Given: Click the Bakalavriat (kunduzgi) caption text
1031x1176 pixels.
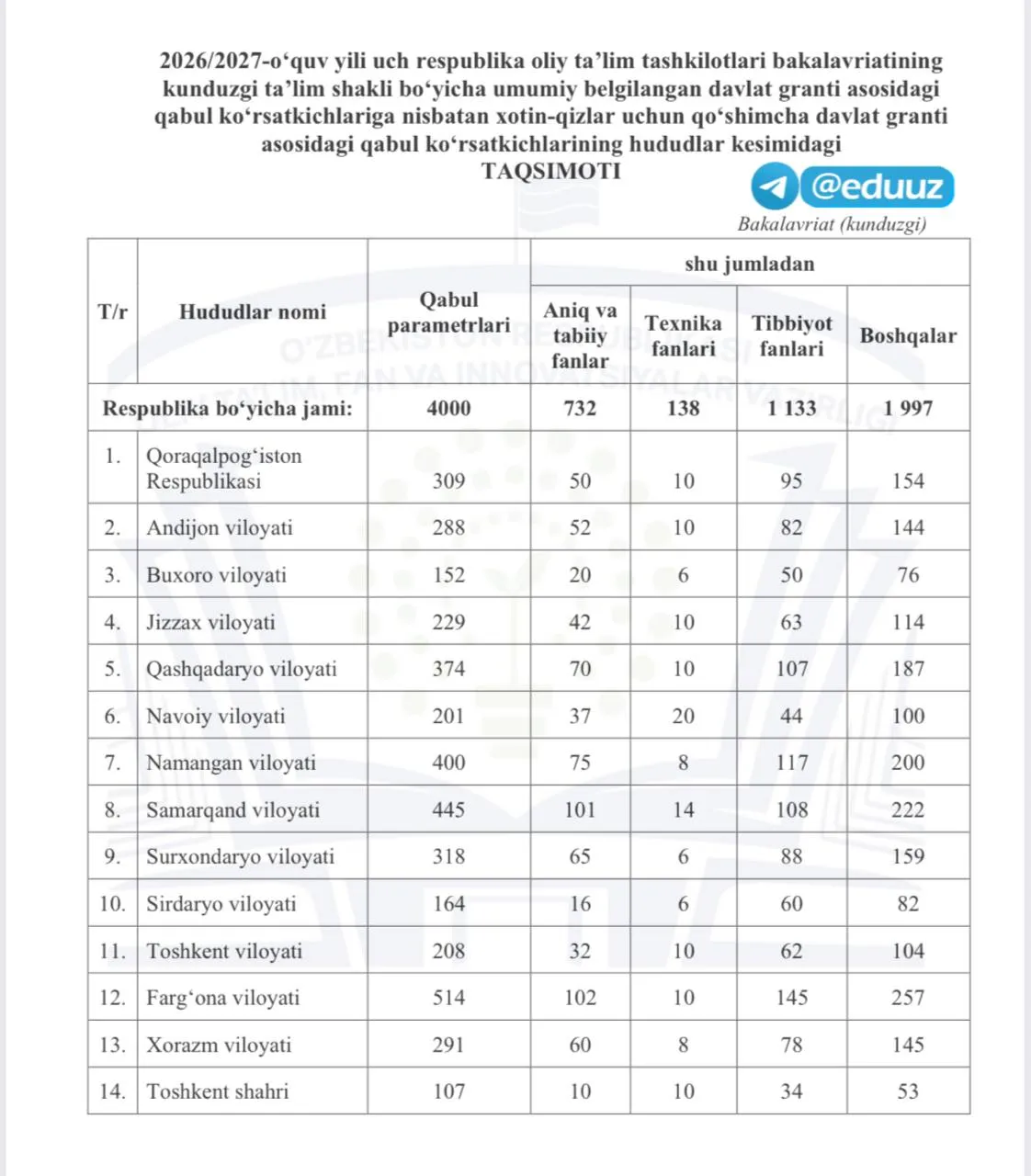Looking at the screenshot, I should click(x=832, y=224).
